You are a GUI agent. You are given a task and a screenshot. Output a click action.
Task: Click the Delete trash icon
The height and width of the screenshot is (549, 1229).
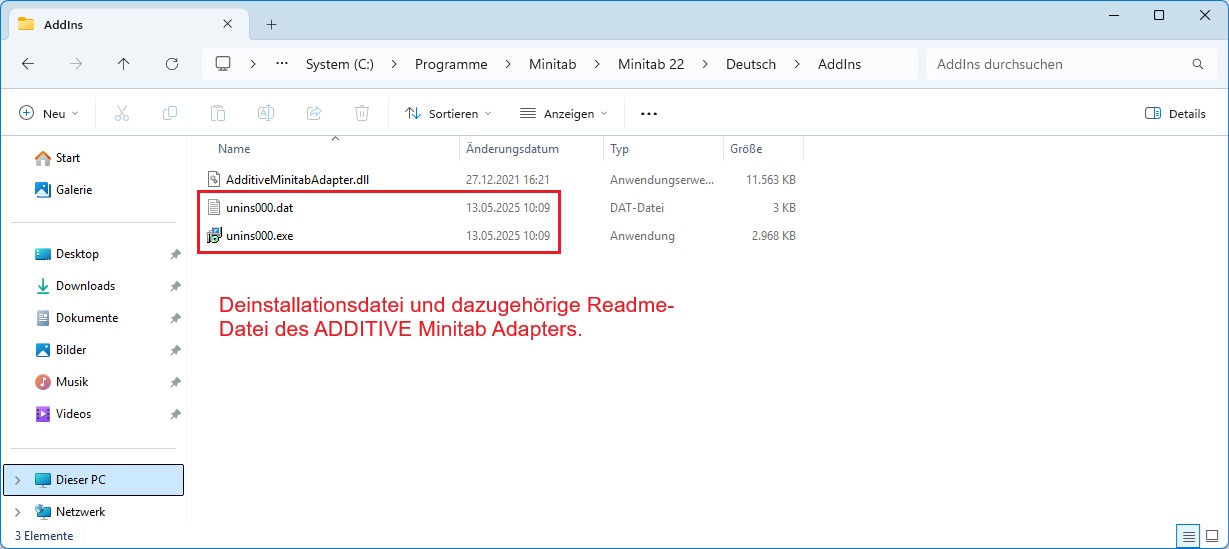click(362, 113)
